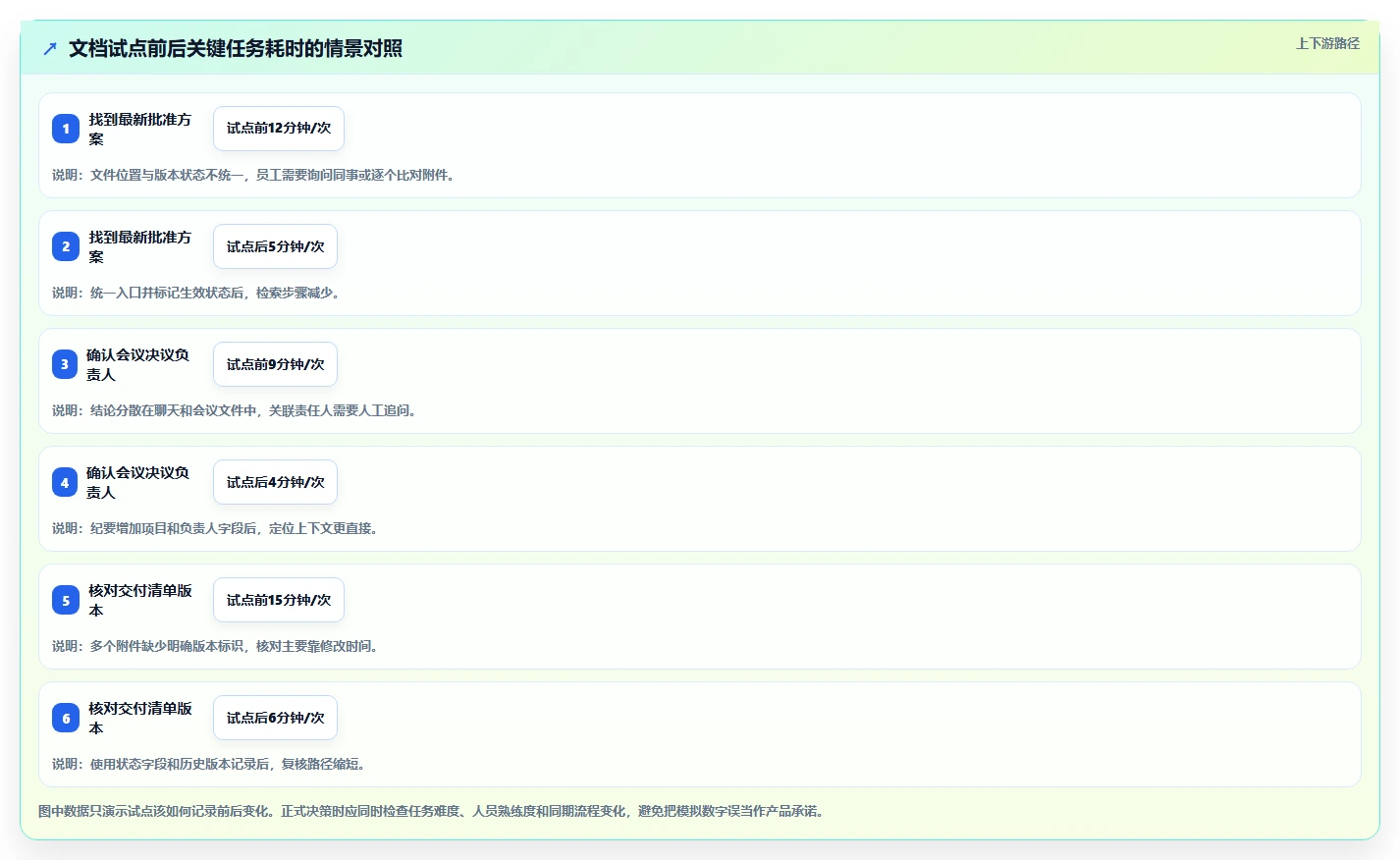Viewport: 1400px width, 860px height.
Task: Click the step number 4 badge
Action: (65, 482)
